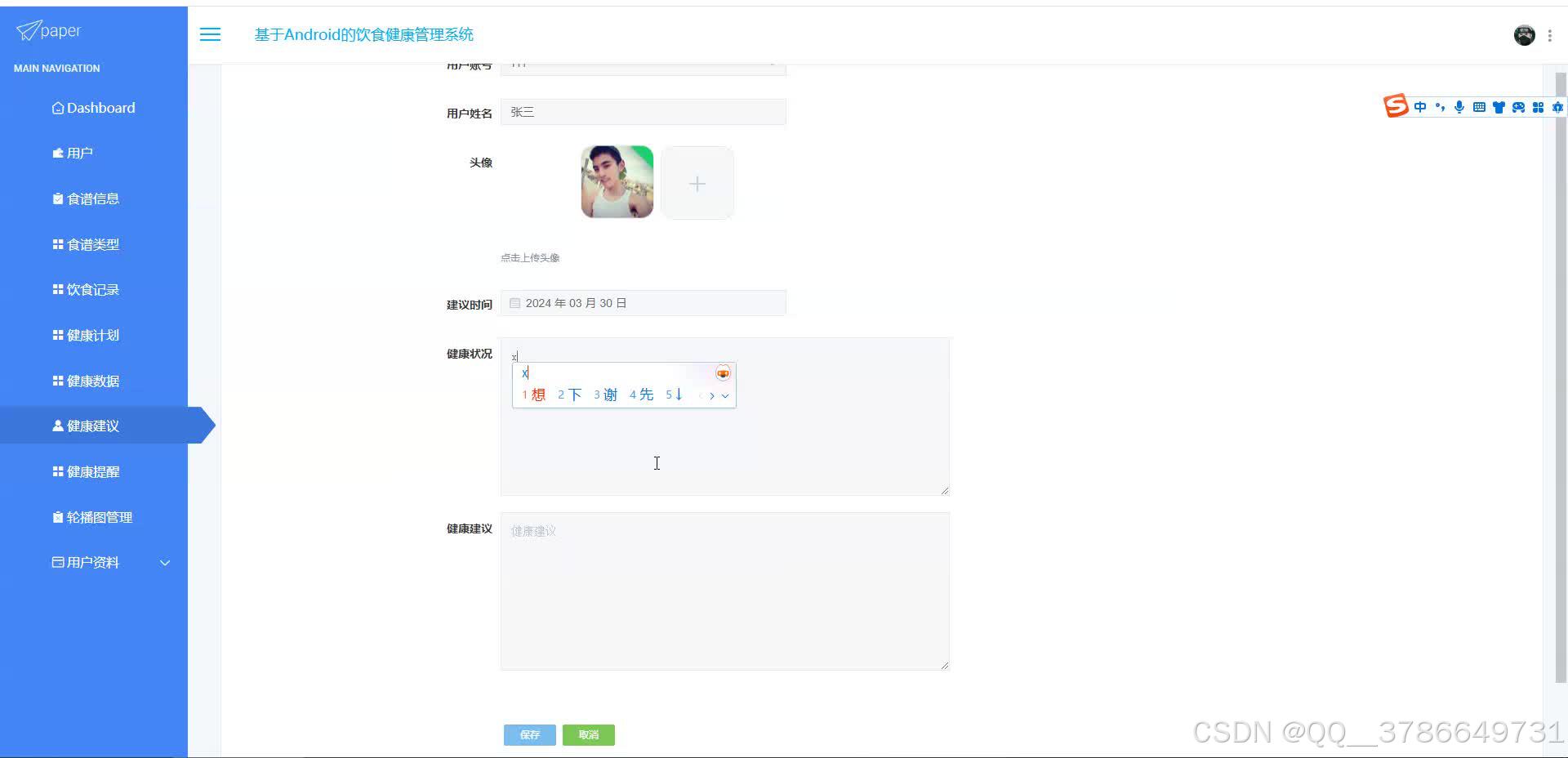Viewport: 1568px width, 758px height.
Task: Click the 保存 save button
Action: [x=529, y=734]
